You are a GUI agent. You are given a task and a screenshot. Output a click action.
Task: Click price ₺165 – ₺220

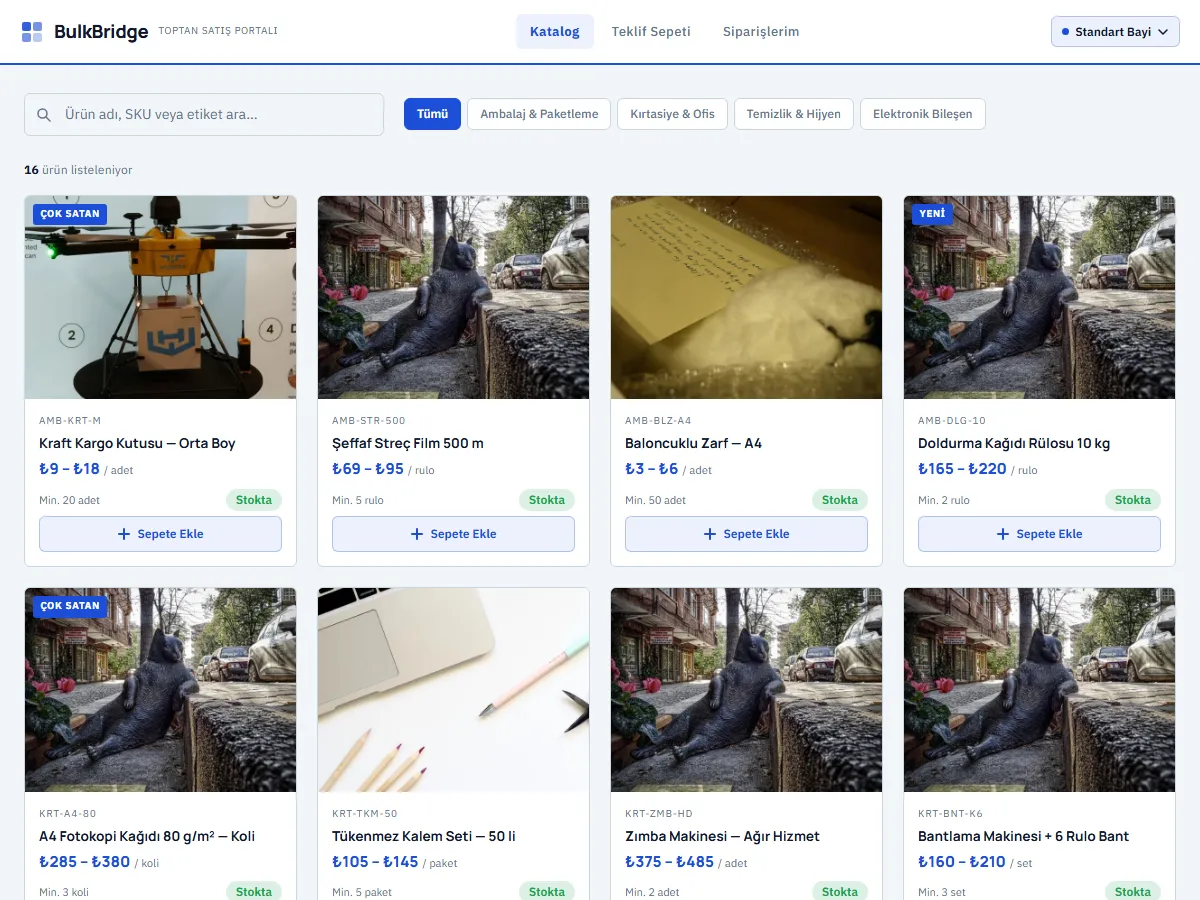(962, 469)
